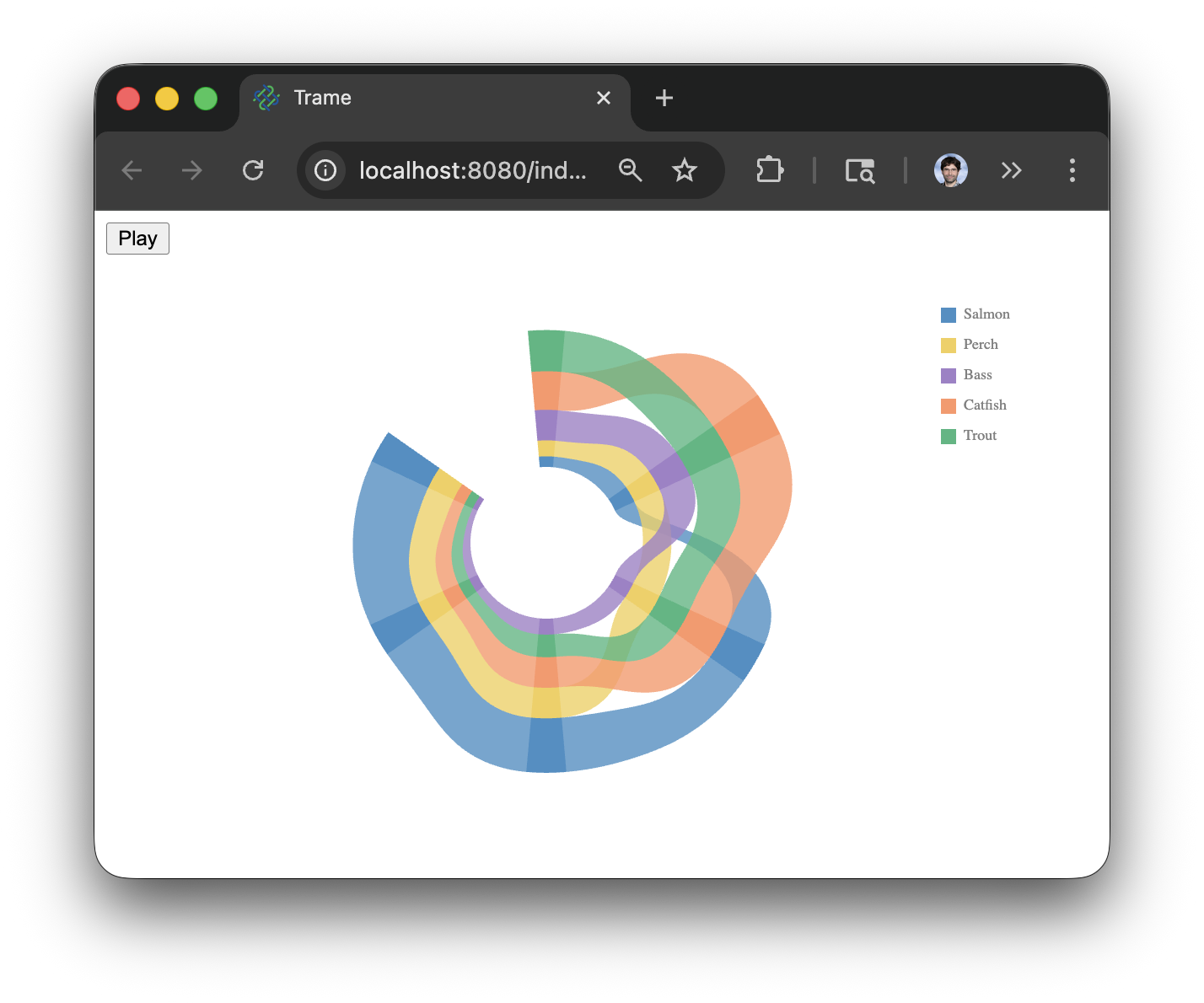Click the Catfish legend label
Screen dimensions: 1204x1003
(985, 405)
